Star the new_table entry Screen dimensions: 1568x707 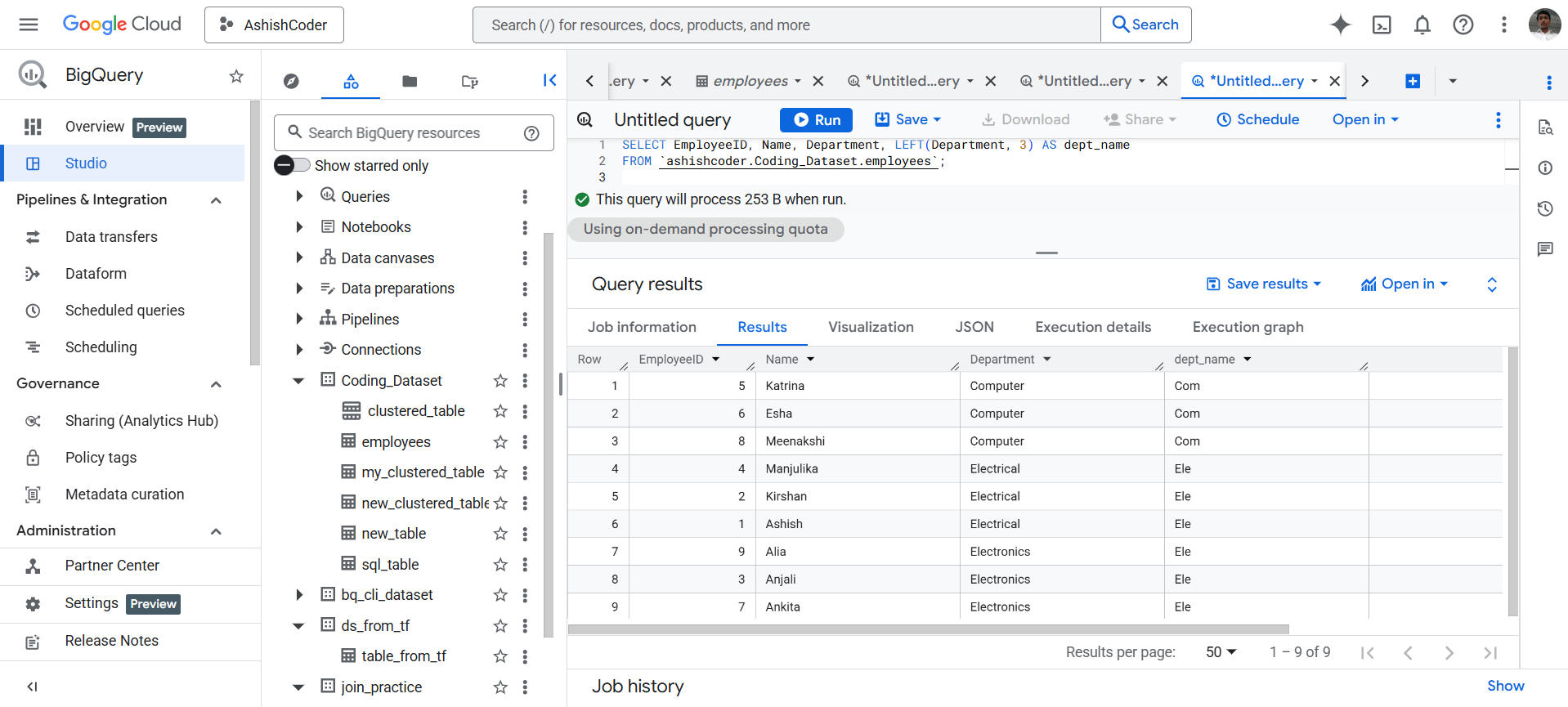click(x=500, y=534)
